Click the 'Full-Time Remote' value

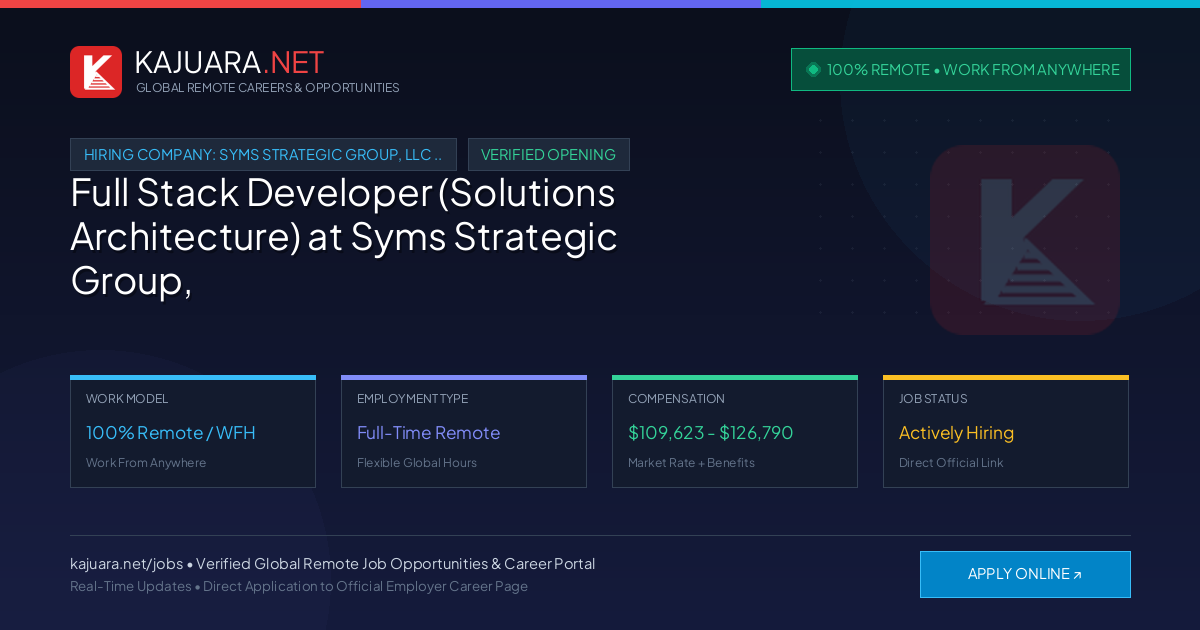tap(428, 433)
